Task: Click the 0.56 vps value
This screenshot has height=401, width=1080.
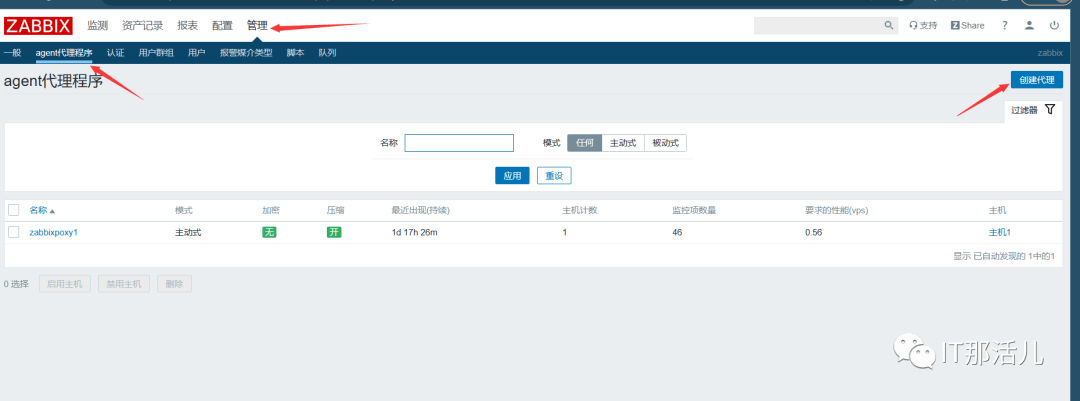Action: (x=813, y=232)
